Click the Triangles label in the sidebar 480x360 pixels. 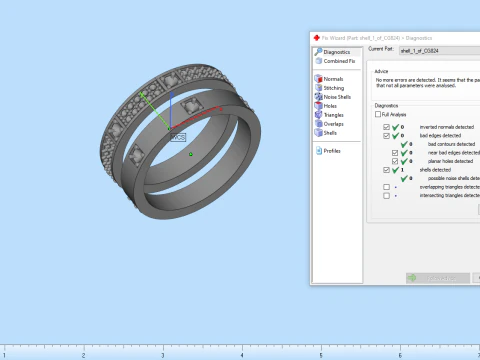pyautogui.click(x=334, y=115)
